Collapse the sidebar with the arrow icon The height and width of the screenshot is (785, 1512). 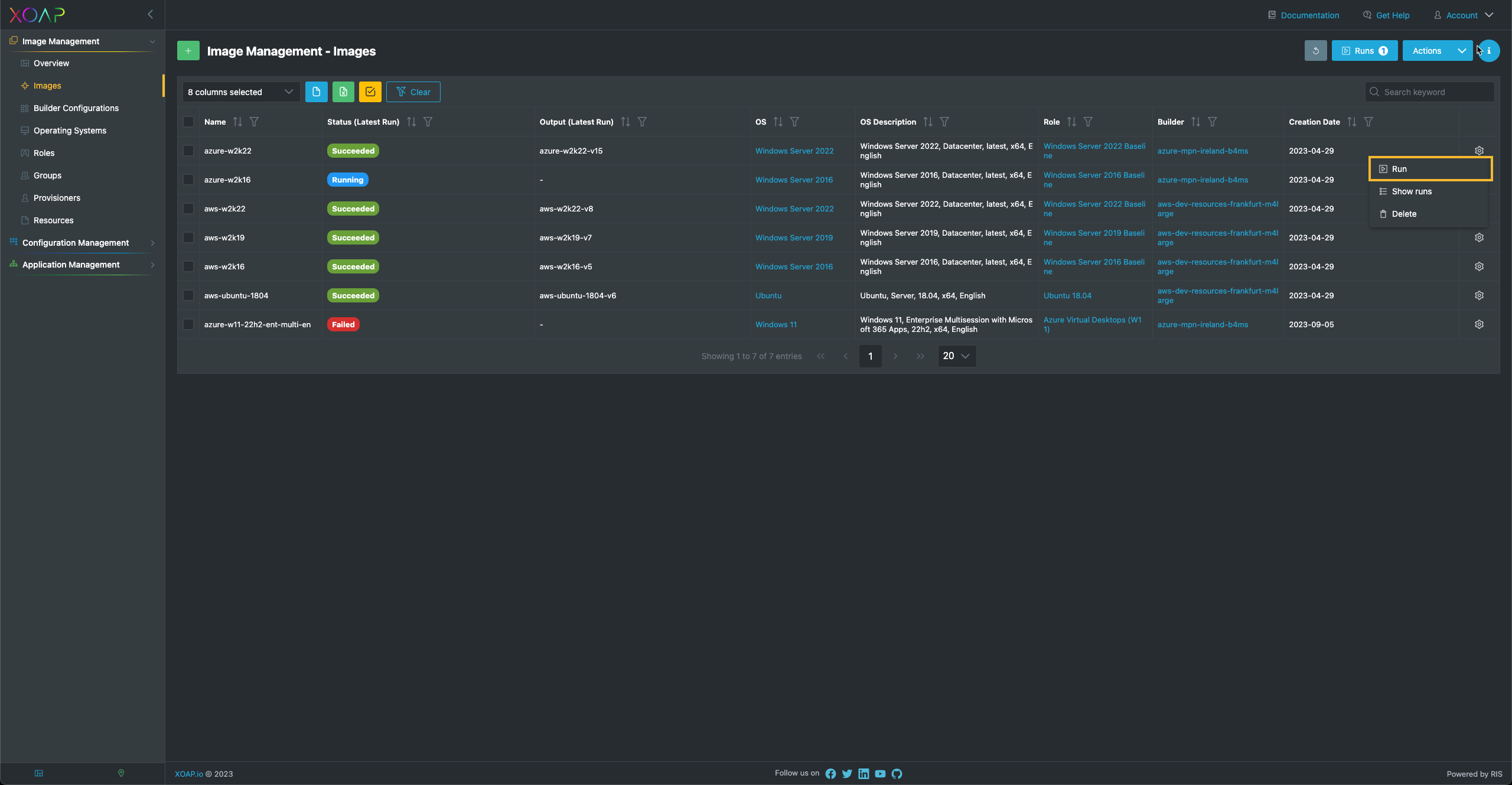click(x=150, y=14)
